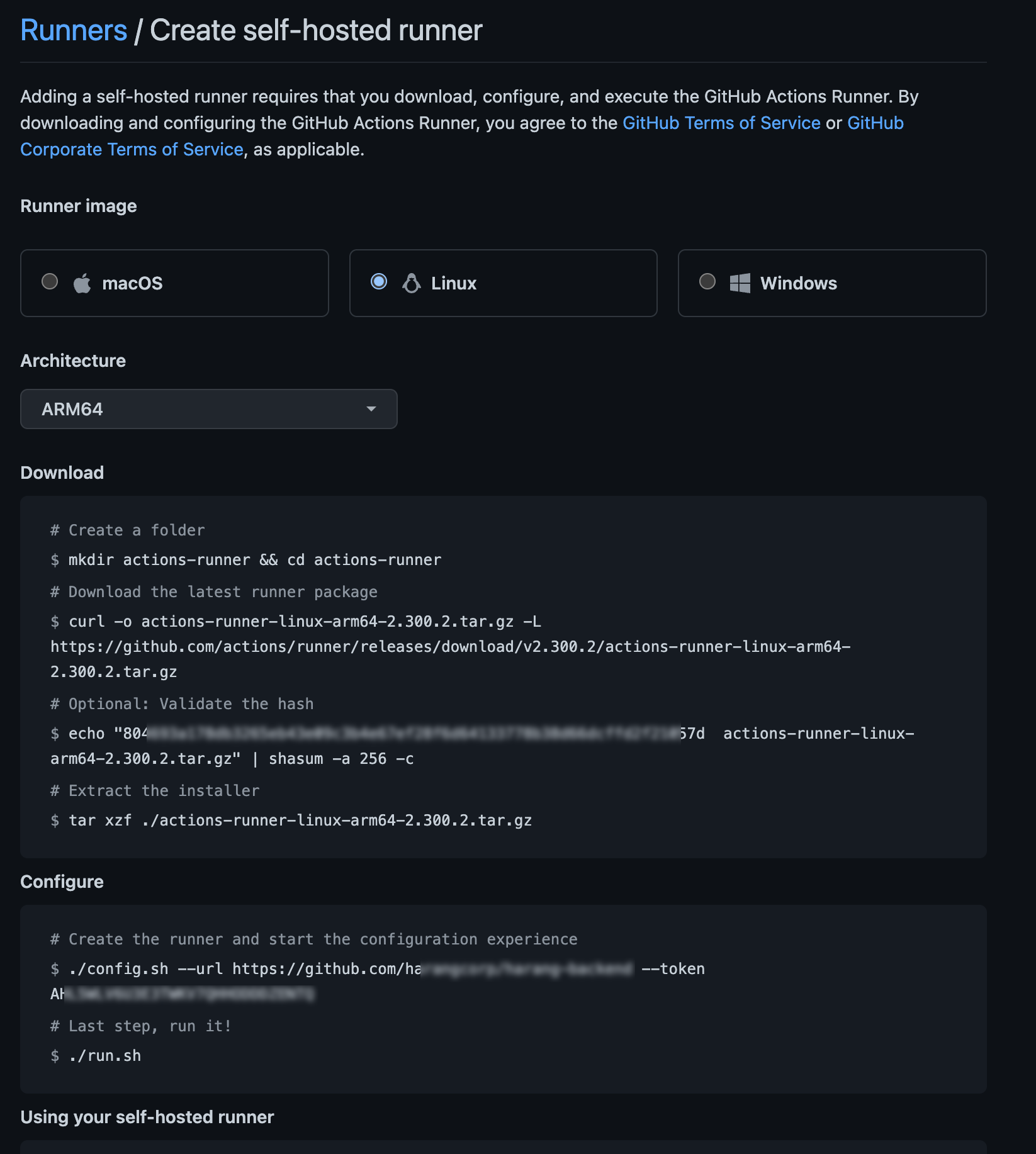Click '# Create the runner and start' comment
Image resolution: width=1036 pixels, height=1154 pixels.
[x=314, y=939]
